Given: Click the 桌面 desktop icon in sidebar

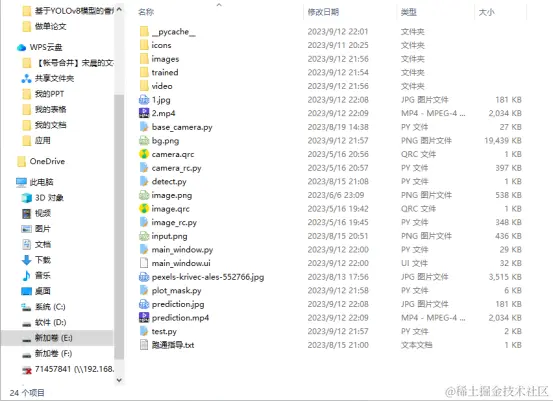Looking at the screenshot, I should pos(26,291).
